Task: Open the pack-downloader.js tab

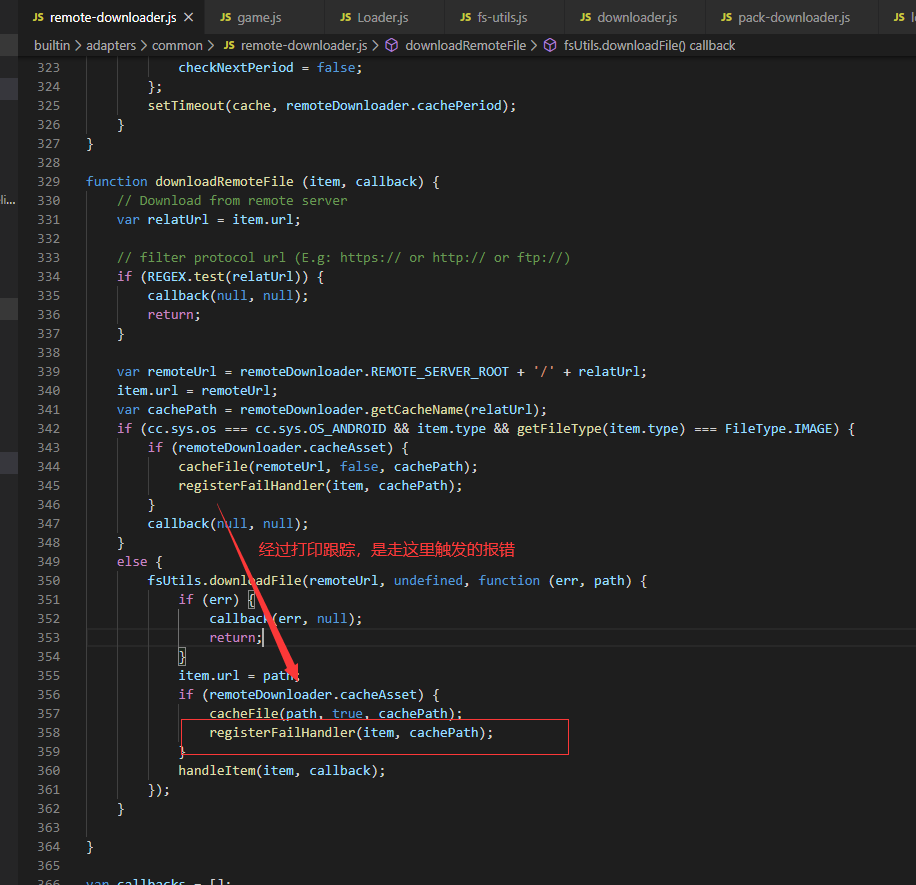Action: click(794, 18)
